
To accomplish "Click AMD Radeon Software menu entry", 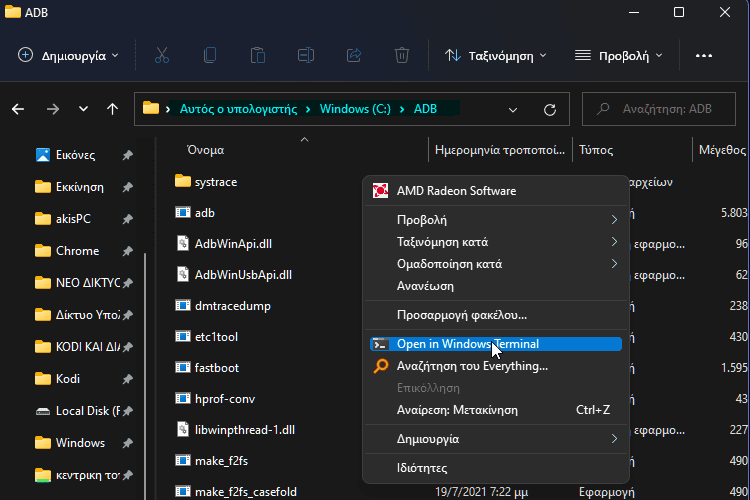I will (456, 190).
